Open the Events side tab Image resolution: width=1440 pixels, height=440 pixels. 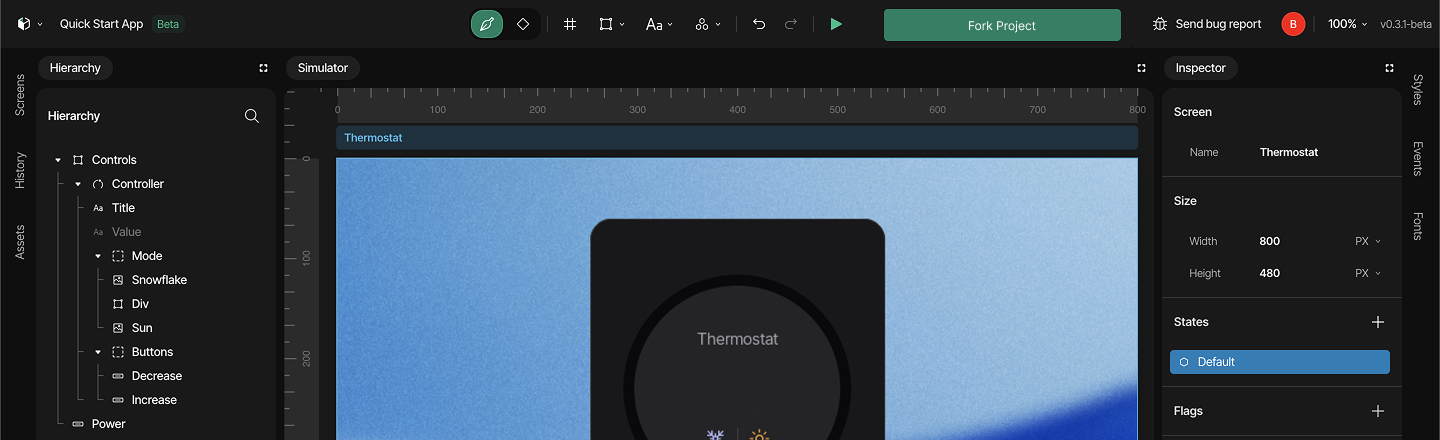click(x=1418, y=159)
